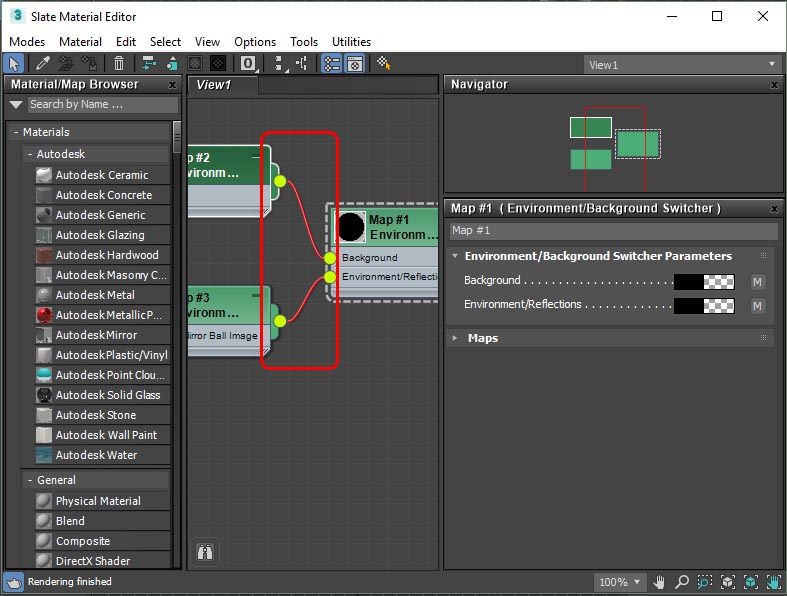
Task: Select the Zoom magnifier tool
Action: pos(682,582)
